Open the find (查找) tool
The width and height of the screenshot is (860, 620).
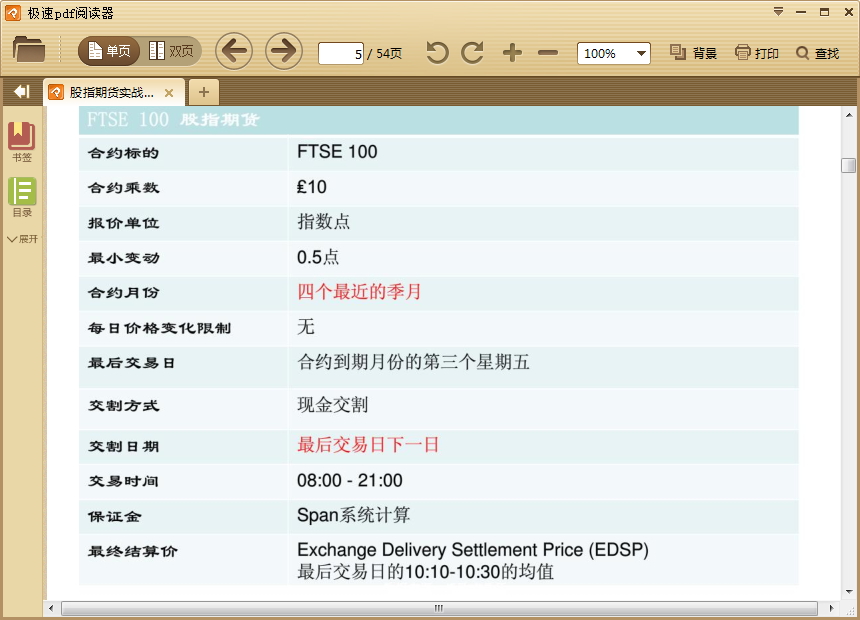click(x=818, y=53)
